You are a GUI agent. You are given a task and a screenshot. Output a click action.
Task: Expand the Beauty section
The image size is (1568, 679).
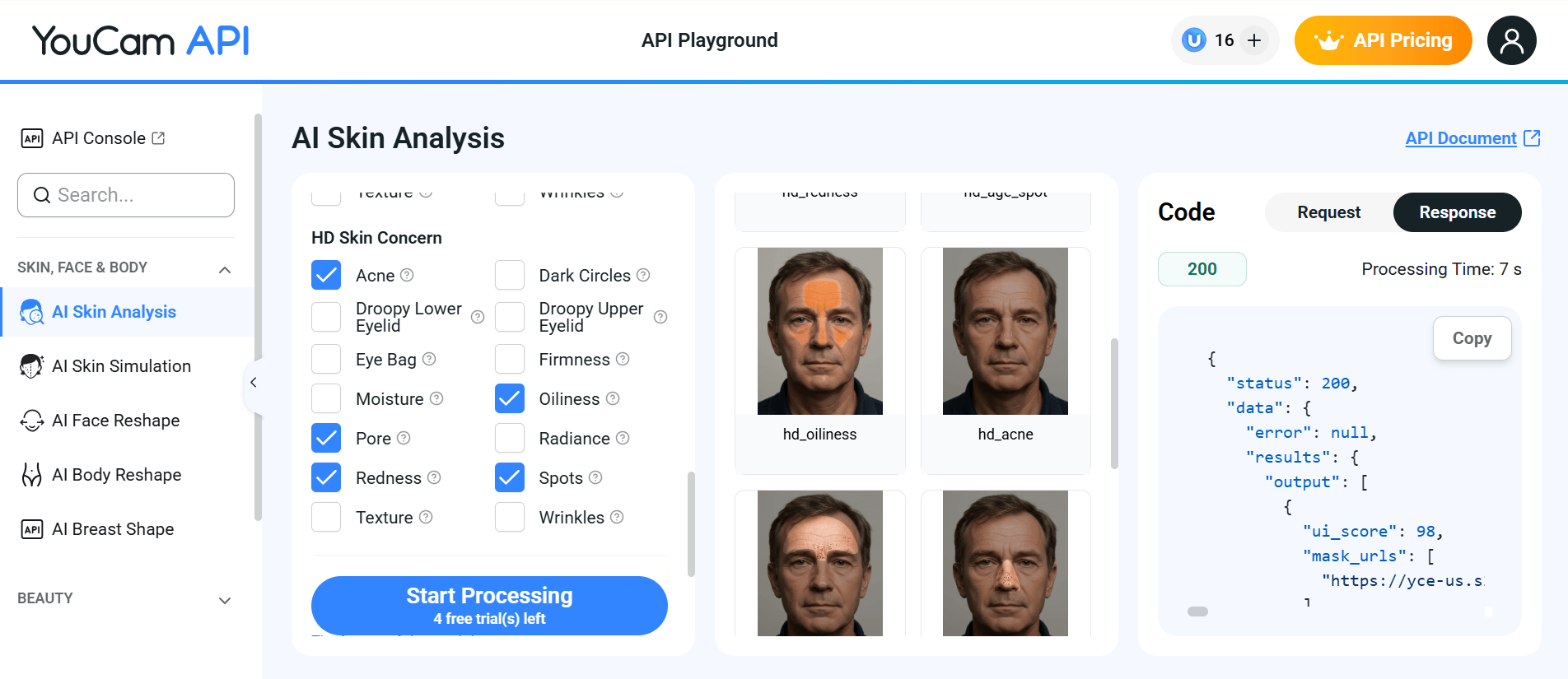click(x=225, y=601)
